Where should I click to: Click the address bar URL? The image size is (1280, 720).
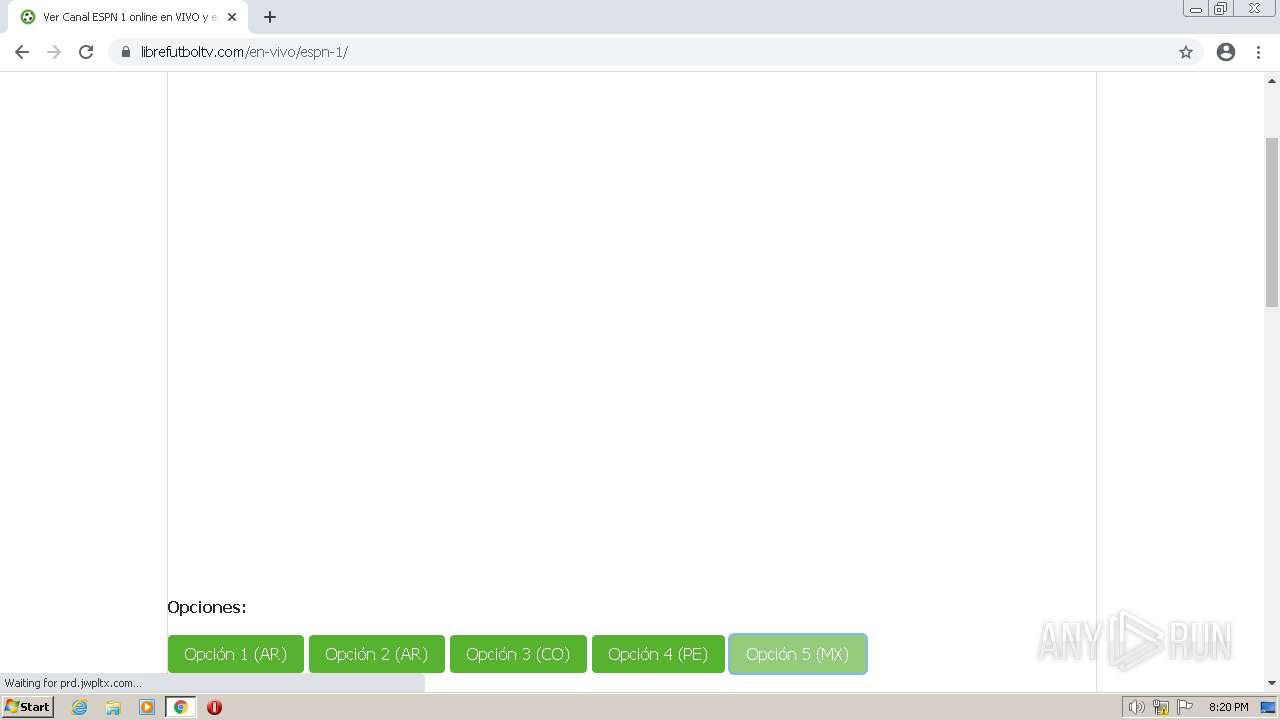pyautogui.click(x=245, y=52)
